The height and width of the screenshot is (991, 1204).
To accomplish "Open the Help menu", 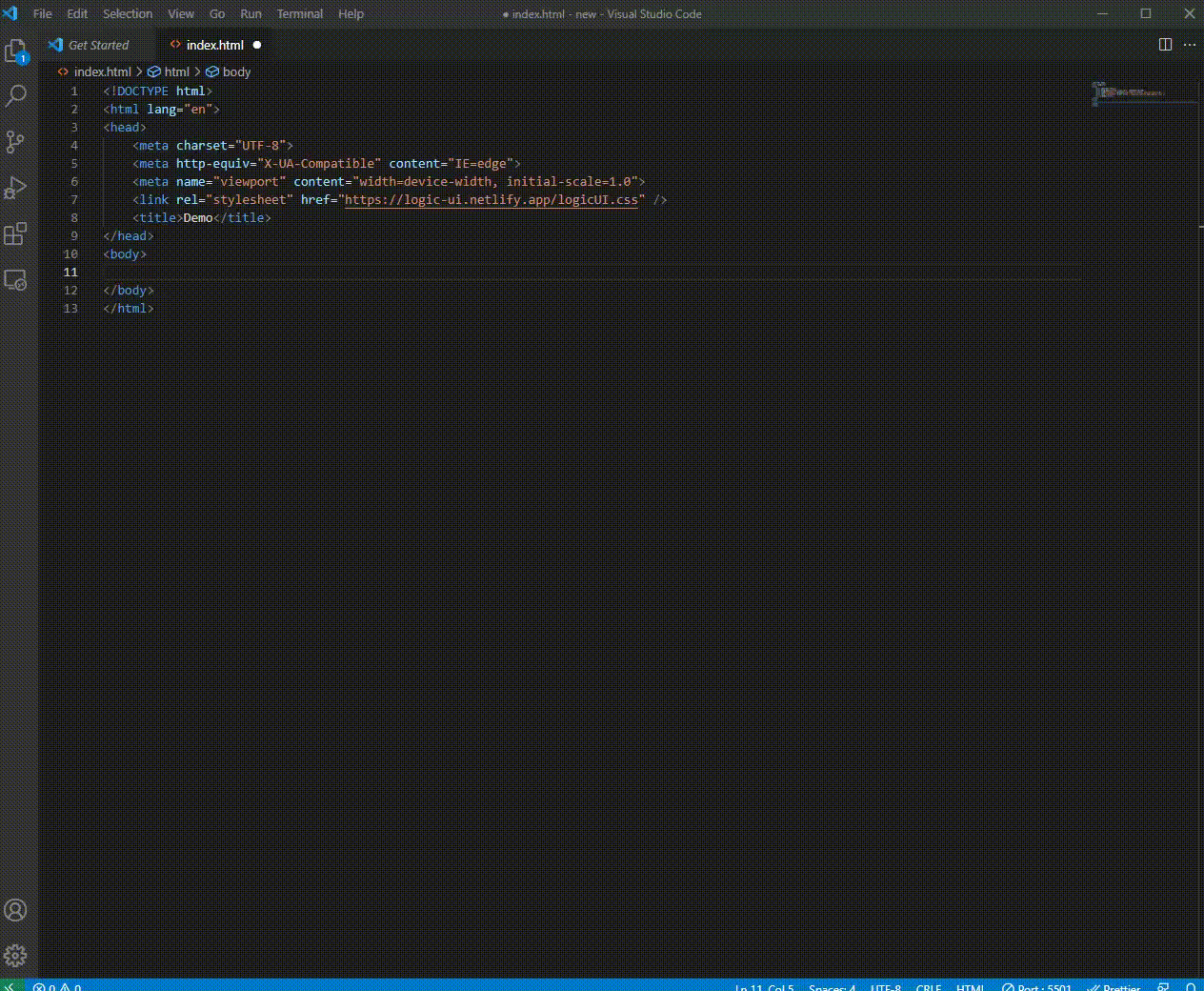I will [x=351, y=13].
